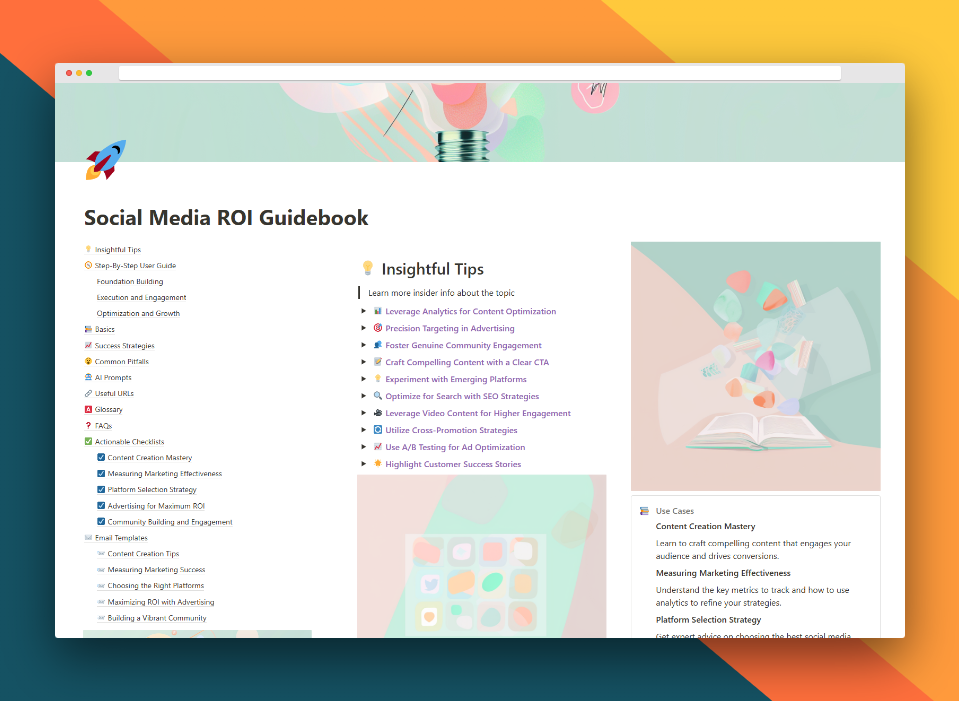
Task: Expand the Precision Targeting in Advertising toggle
Action: coord(364,328)
